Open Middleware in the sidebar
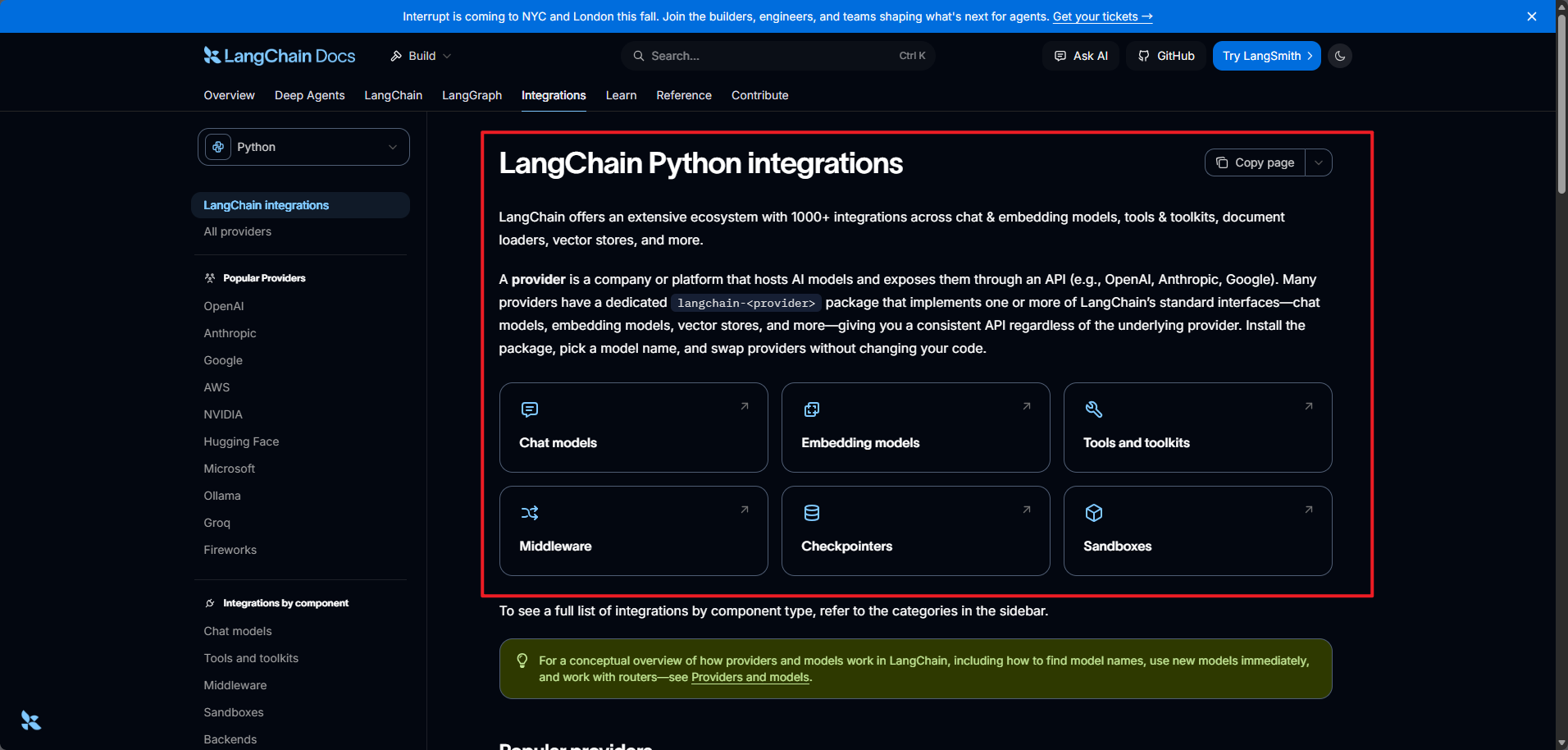The width and height of the screenshot is (1568, 750). [235, 685]
